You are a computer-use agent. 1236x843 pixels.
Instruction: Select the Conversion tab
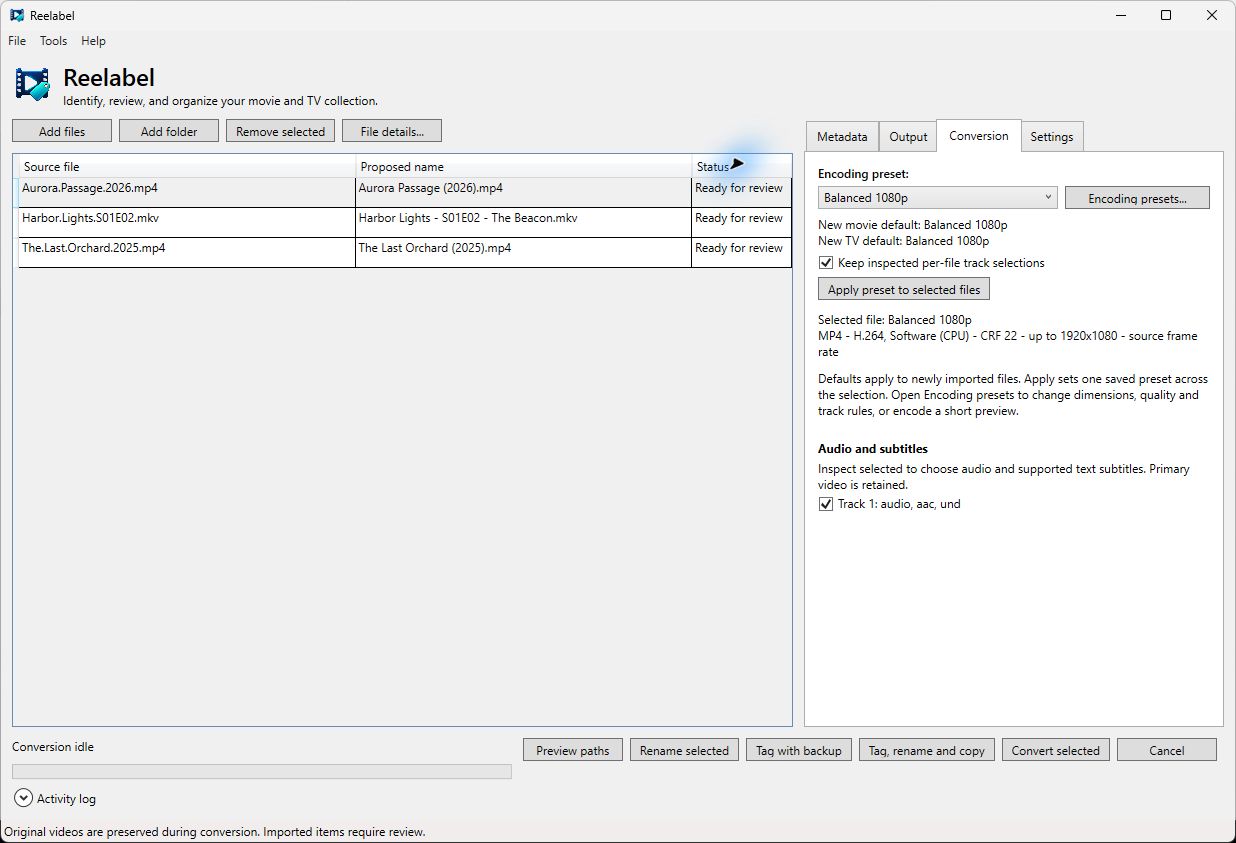pos(979,136)
